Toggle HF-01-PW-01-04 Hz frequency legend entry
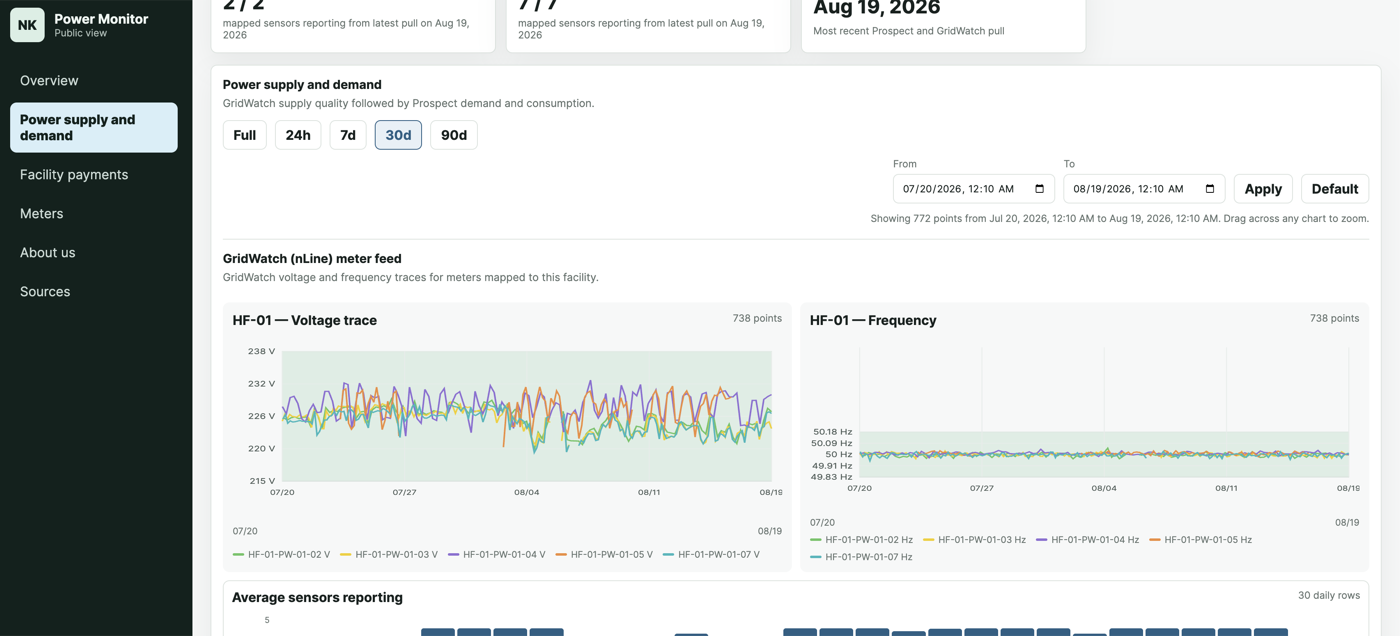 point(1088,540)
